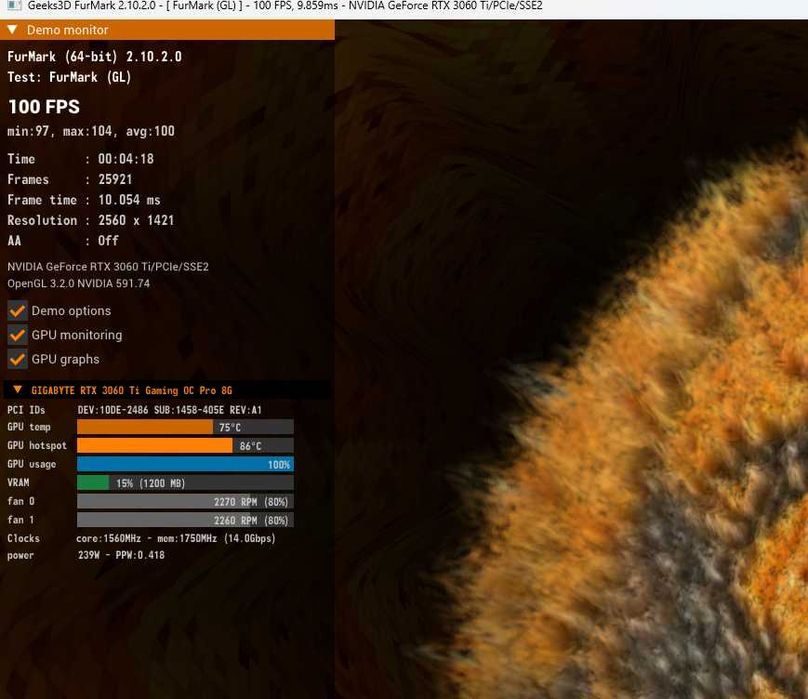
Task: Click the Demo monitor header label
Action: pos(68,30)
